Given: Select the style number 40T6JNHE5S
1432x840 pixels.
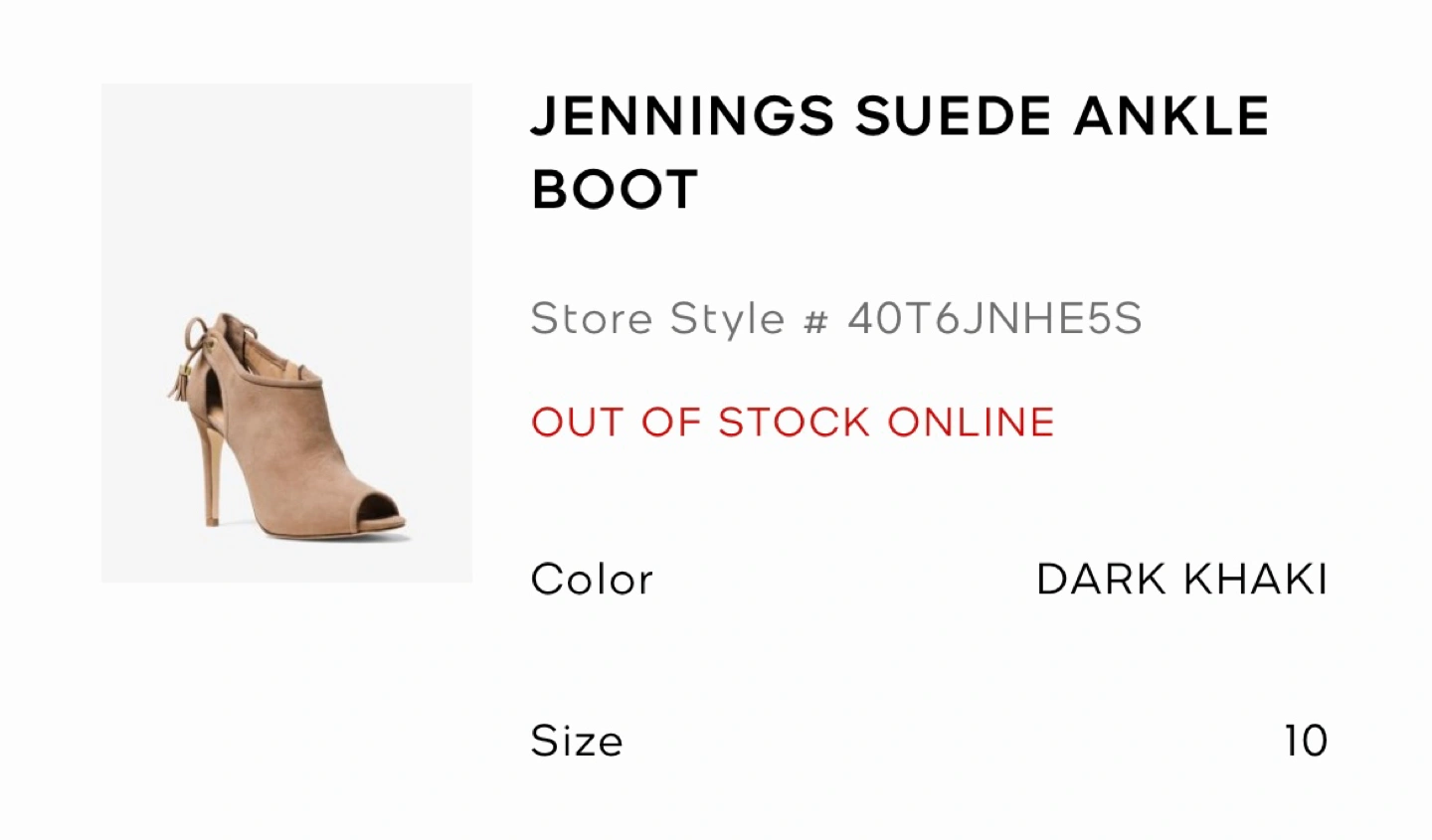Looking at the screenshot, I should tap(994, 319).
